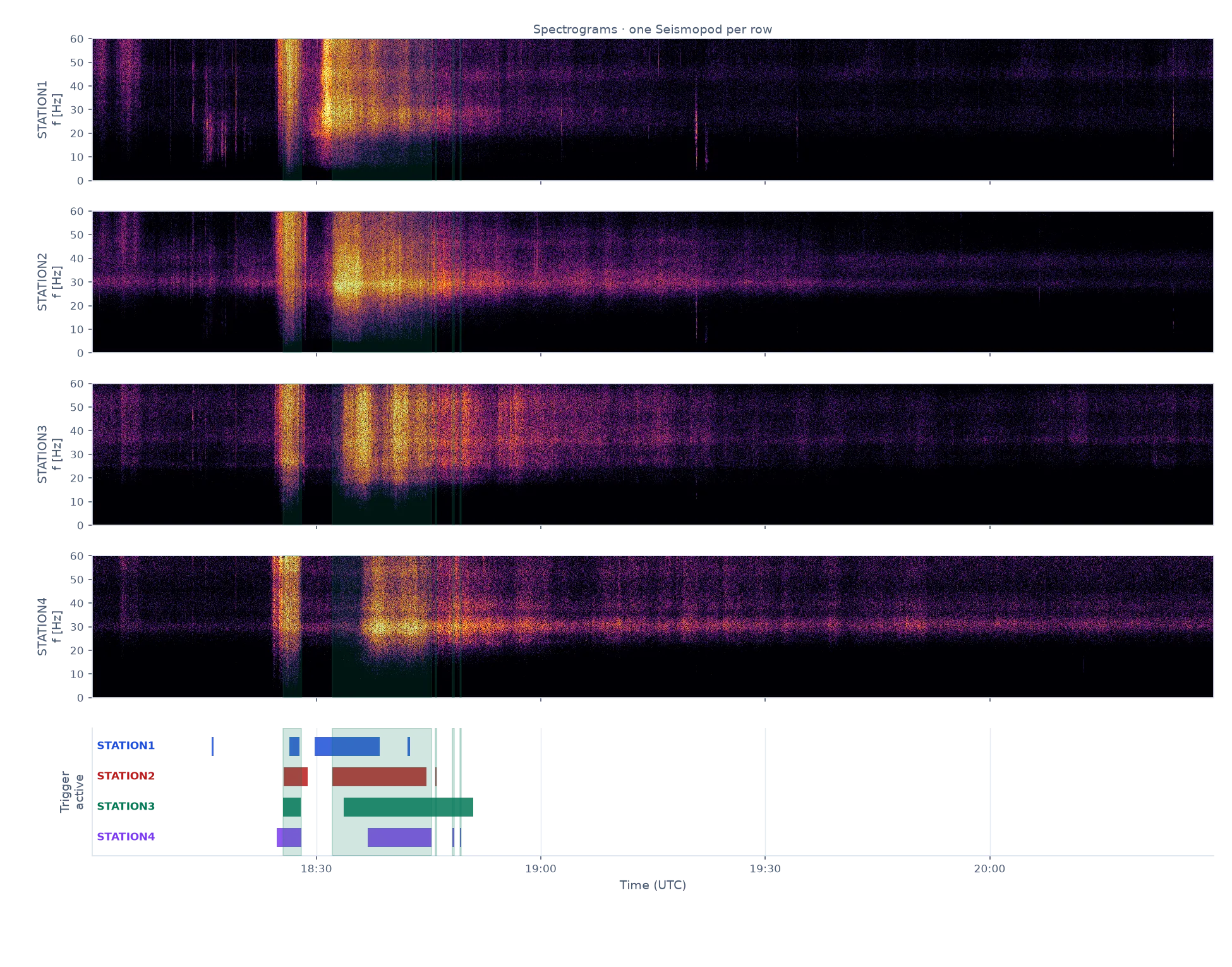Click the small first STATION1 blue trigger block
Image resolution: width=1232 pixels, height=967 pixels.
[294, 746]
